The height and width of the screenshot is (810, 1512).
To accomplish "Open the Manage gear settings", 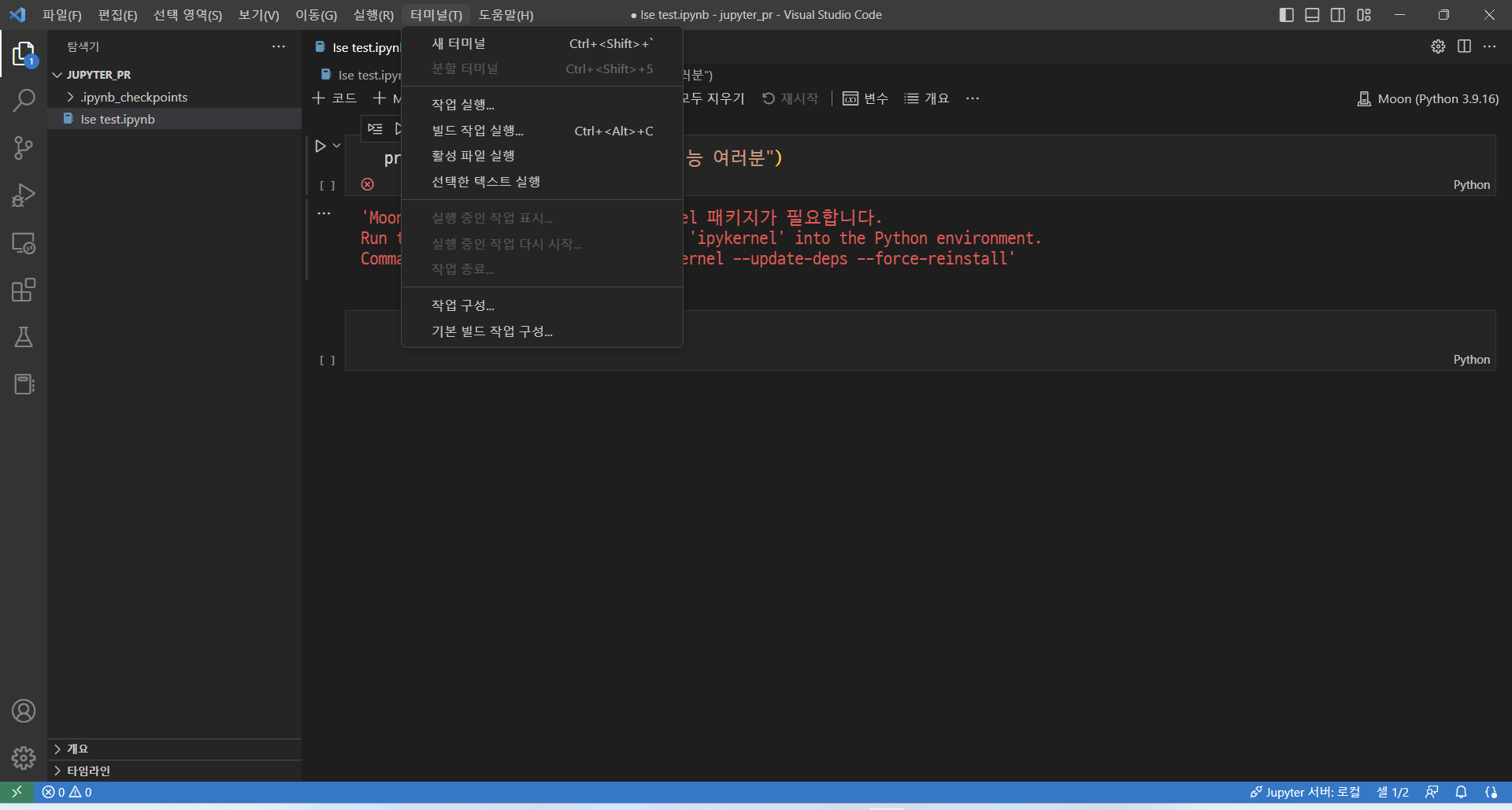I will pos(24,758).
